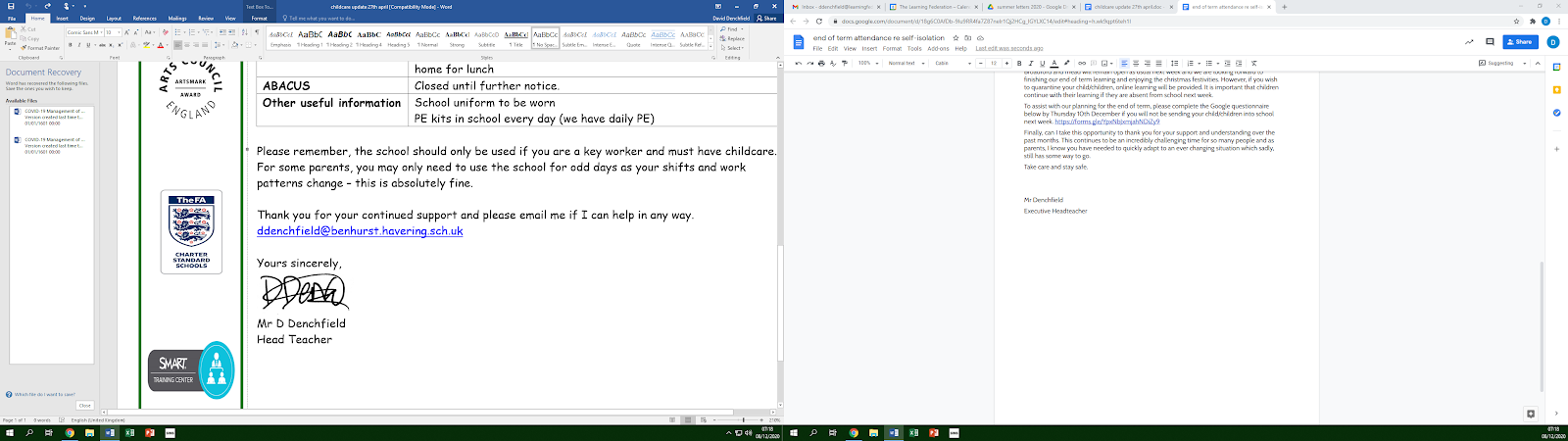
Task: Star the Google Docs document title
Action: 955,38
